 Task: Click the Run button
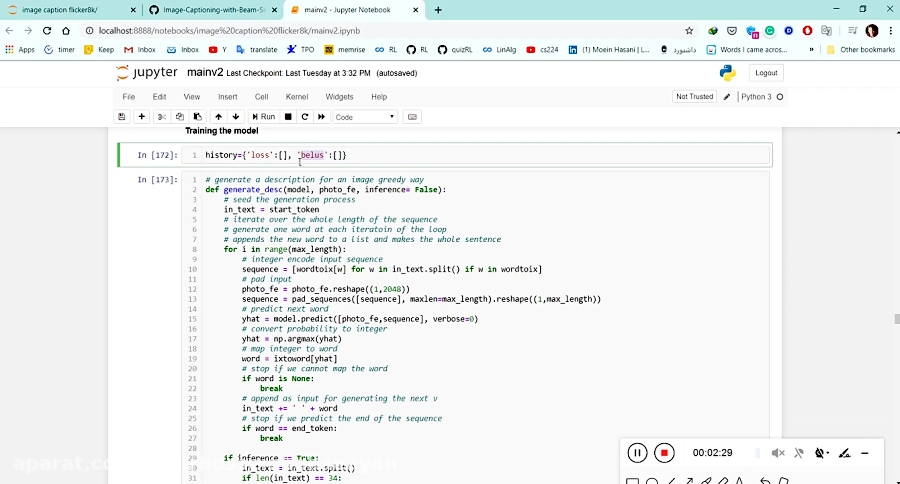point(263,117)
